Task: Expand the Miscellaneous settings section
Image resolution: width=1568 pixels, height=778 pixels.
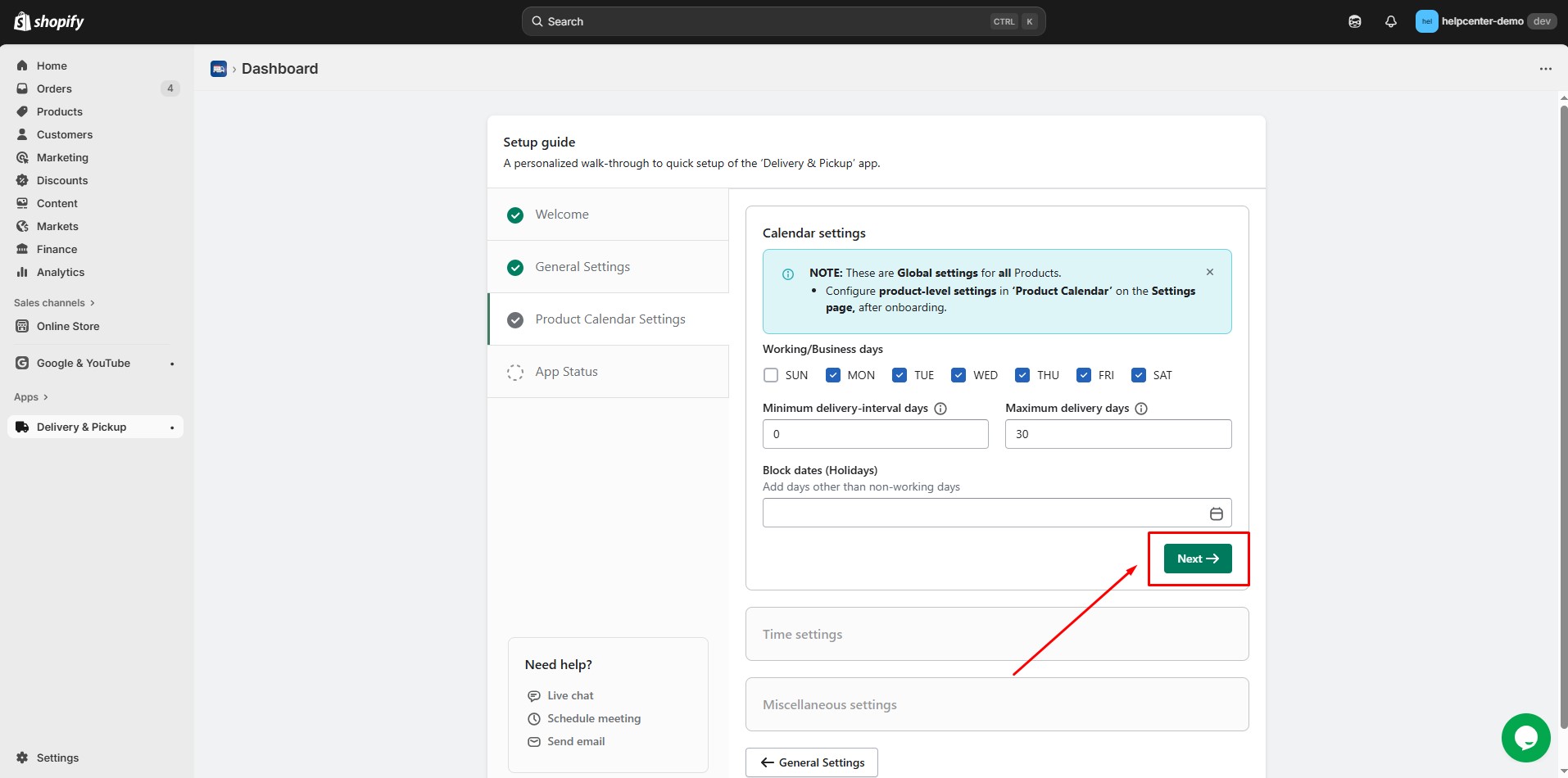Action: pyautogui.click(x=996, y=704)
